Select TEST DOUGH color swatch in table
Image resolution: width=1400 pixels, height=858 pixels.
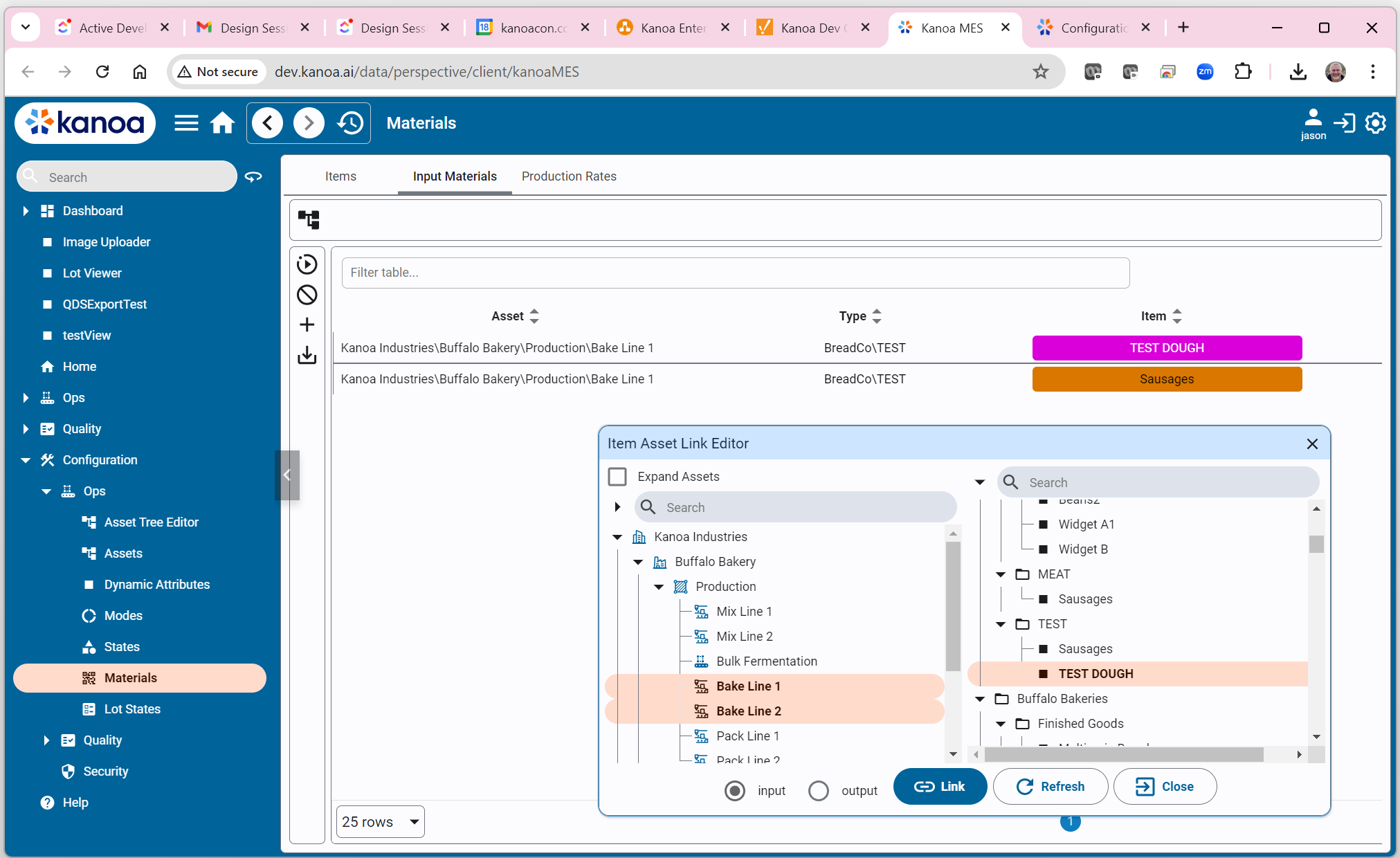[x=1165, y=347]
